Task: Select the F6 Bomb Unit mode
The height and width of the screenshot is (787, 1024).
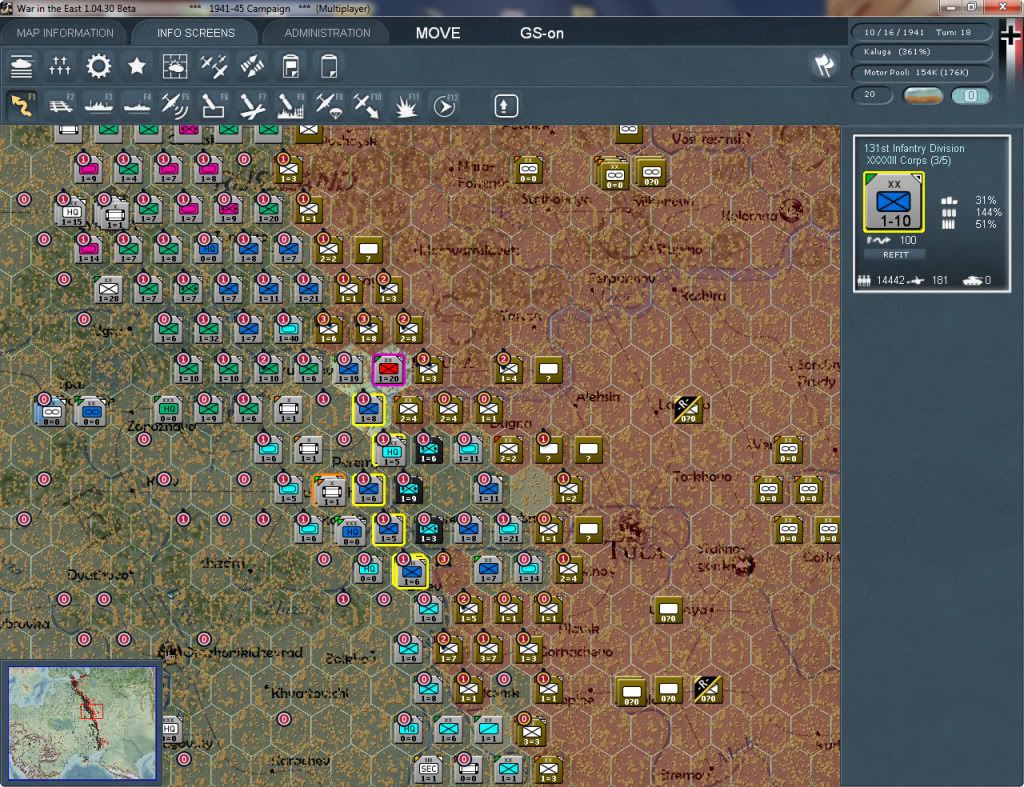Action: click(214, 106)
